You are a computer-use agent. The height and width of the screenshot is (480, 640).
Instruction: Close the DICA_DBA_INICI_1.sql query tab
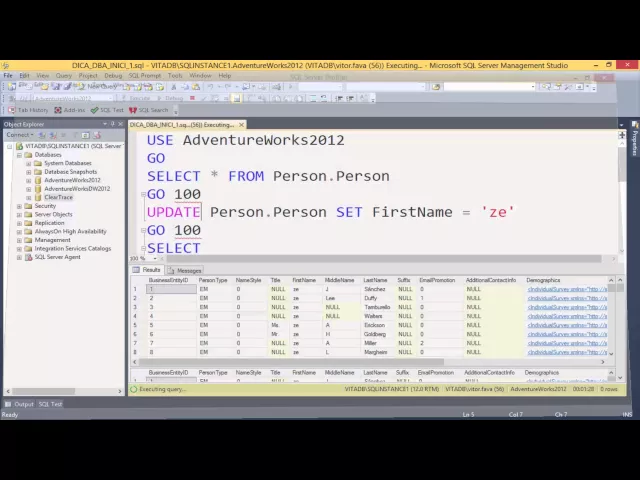[241, 125]
